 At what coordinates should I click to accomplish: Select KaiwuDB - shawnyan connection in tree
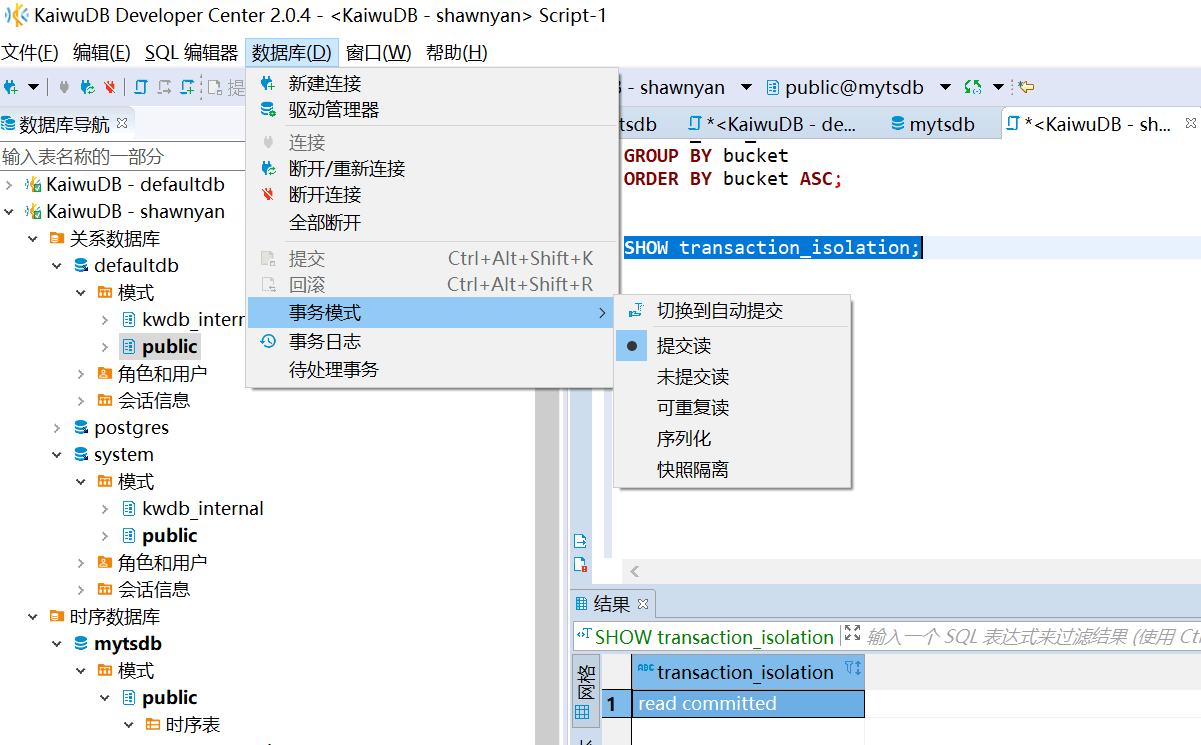click(135, 212)
